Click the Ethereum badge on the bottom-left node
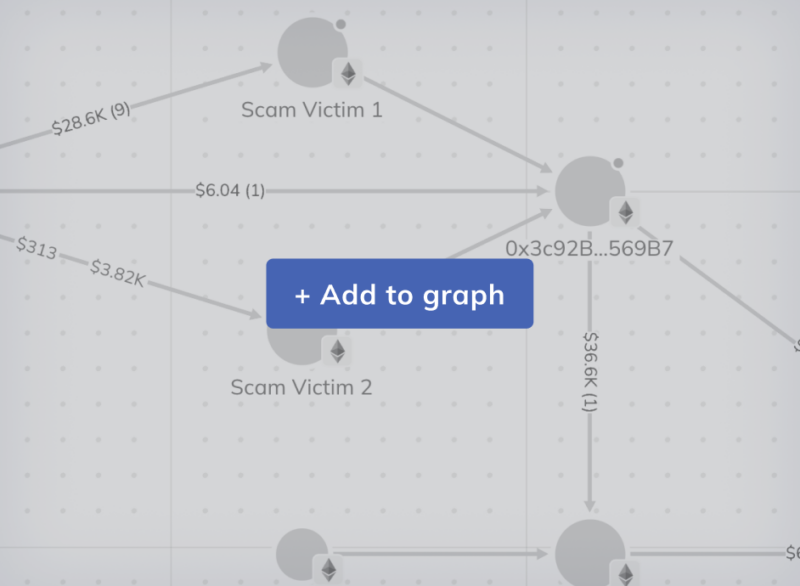 (330, 570)
